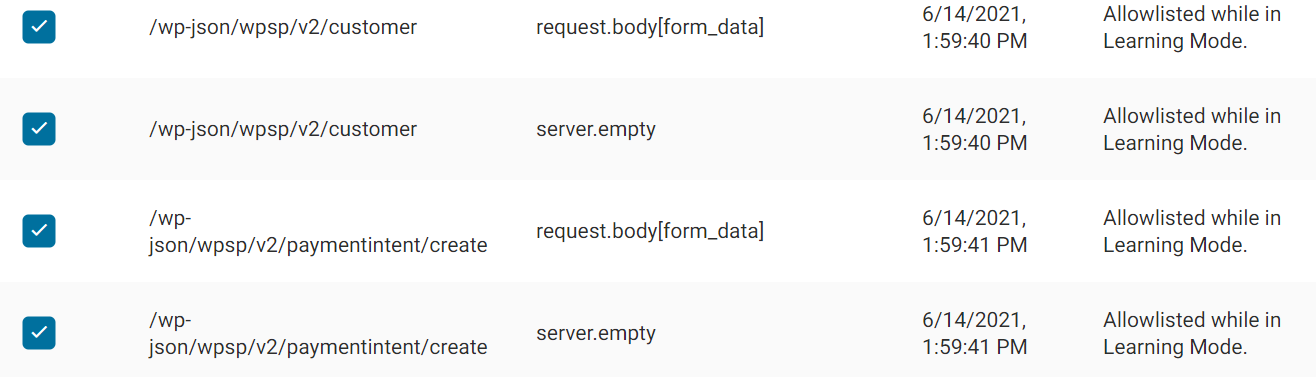
Task: Click the 1:59:41 PM timestamp in the paymentintent request.body row
Action: pos(975,232)
